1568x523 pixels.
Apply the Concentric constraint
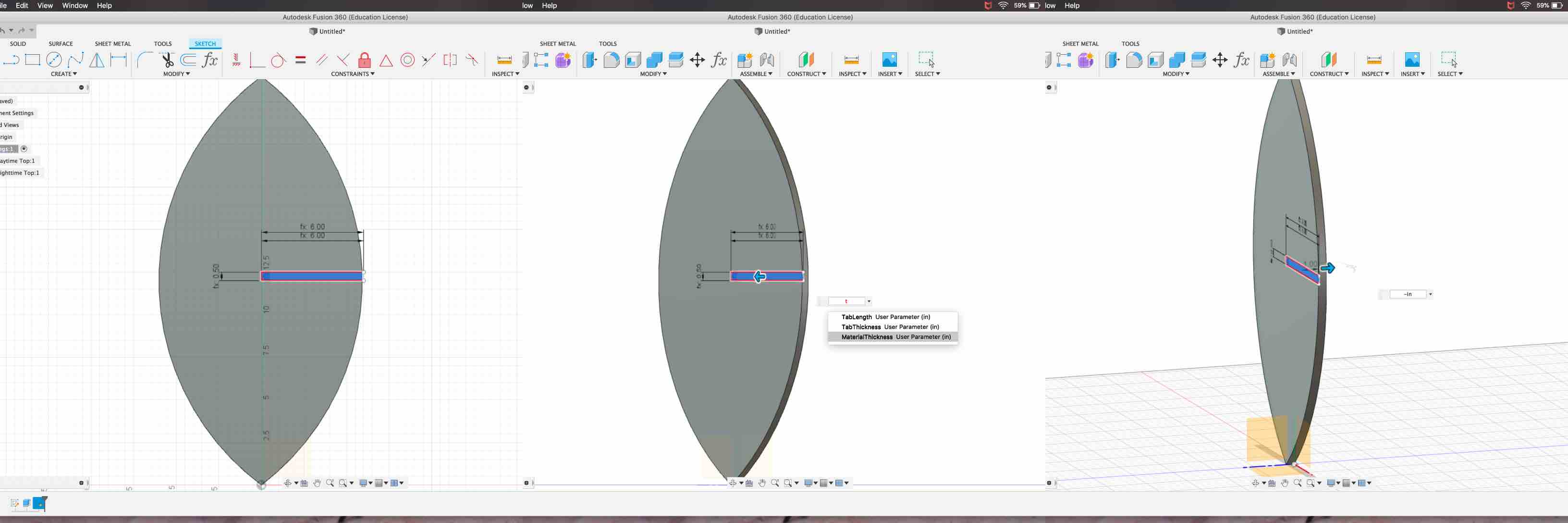point(408,60)
